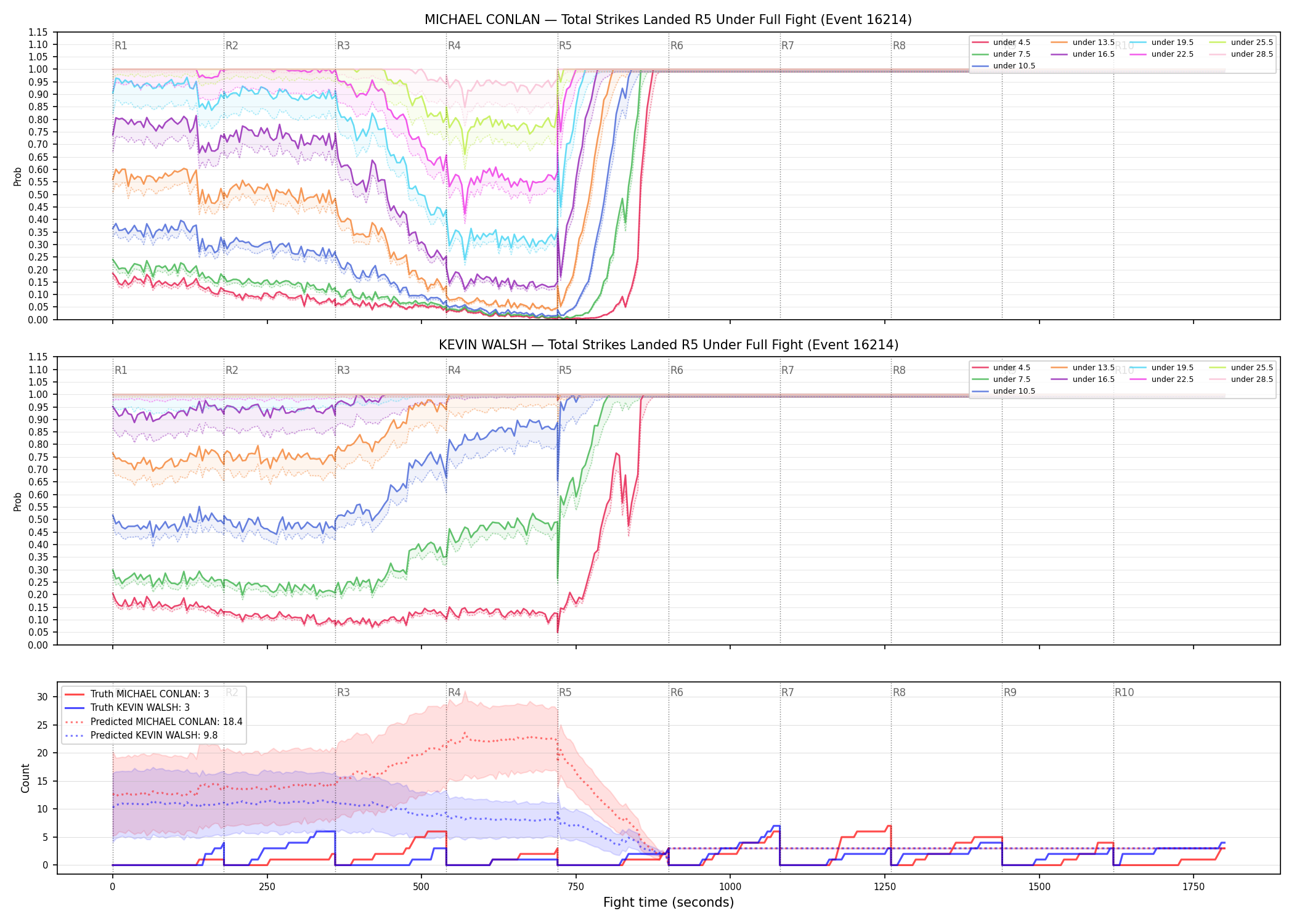This screenshot has height=924, width=1294.
Task: Click 'Predicted KEVIN WALSH: 9.8' legend entry
Action: click(141, 736)
